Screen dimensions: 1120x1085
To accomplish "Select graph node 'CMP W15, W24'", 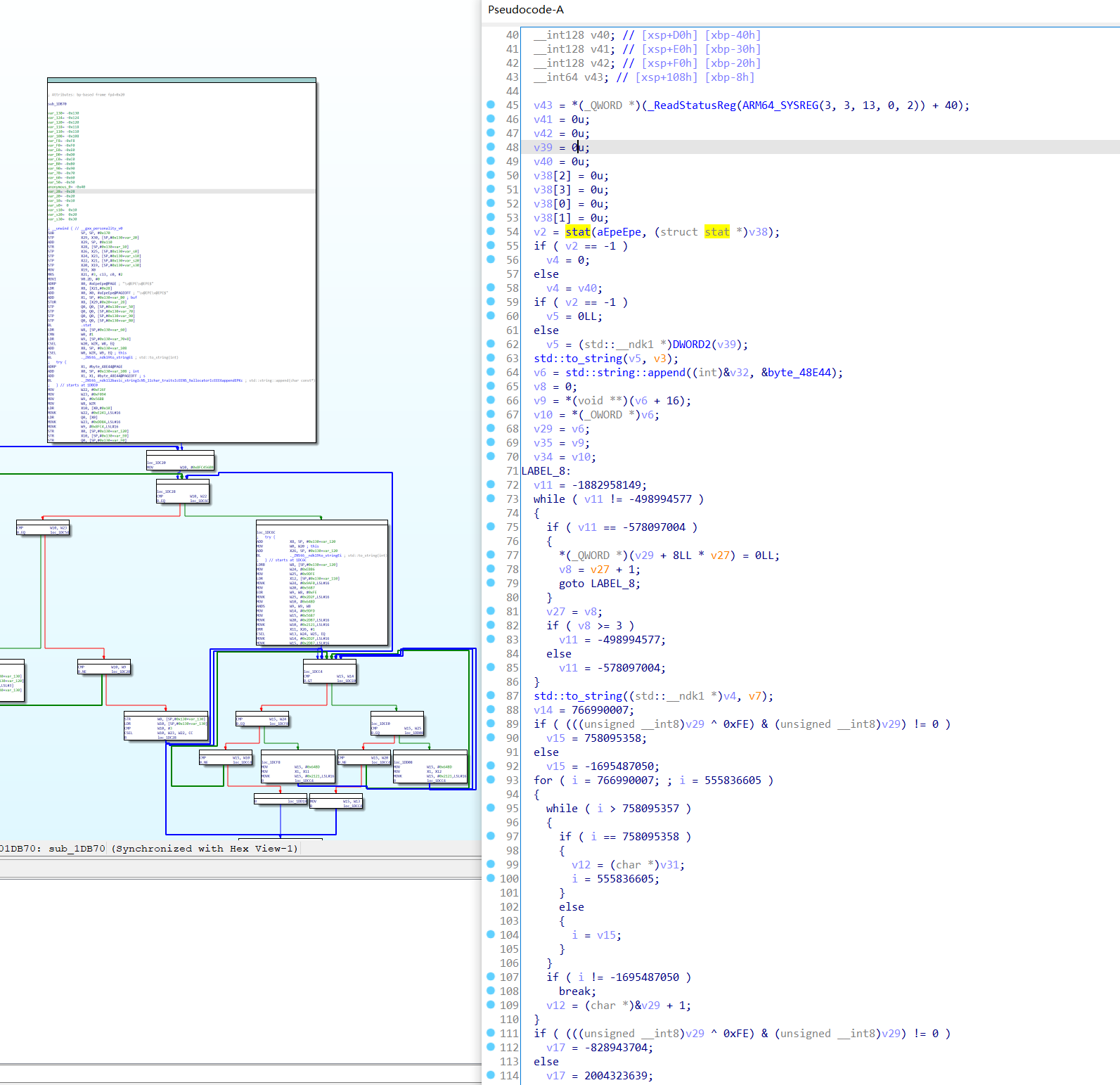I will [x=262, y=719].
